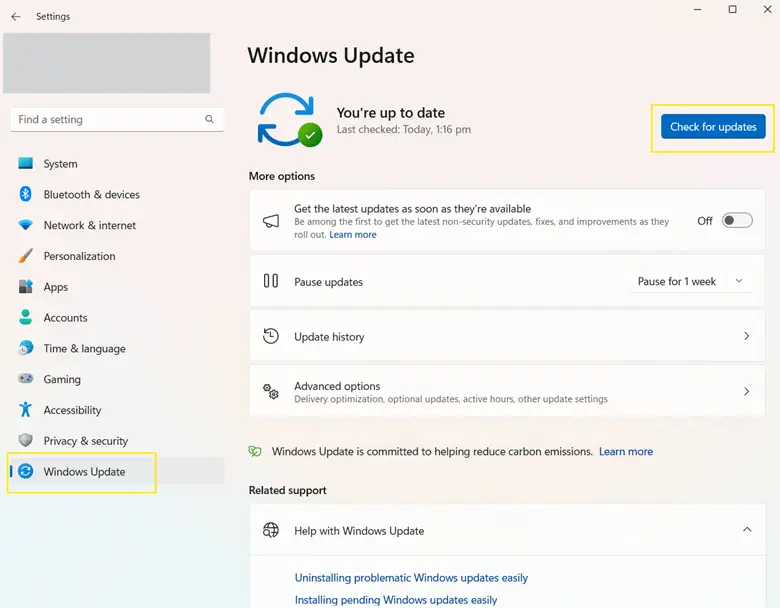This screenshot has width=780, height=608.
Task: Open the Pause for 1 week dropdown arrow
Action: (x=739, y=281)
